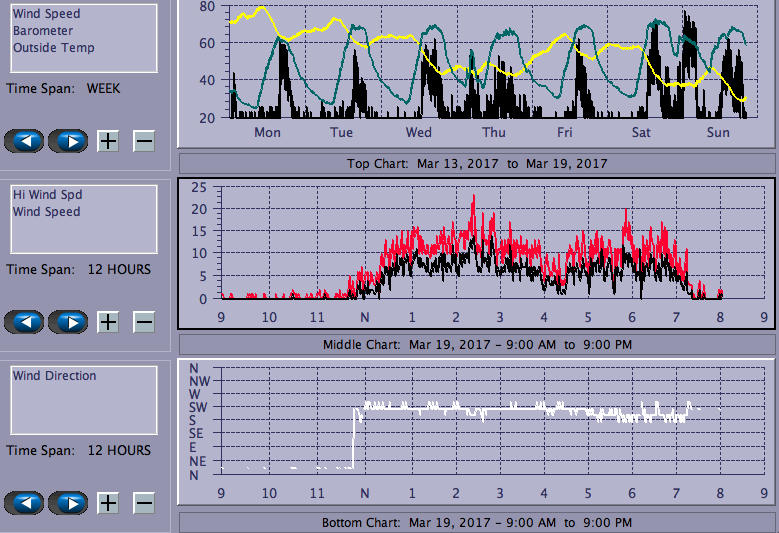Screen dimensions: 779x533
Task: Select Hi Wind Spd in middle list
Action: tap(47, 195)
